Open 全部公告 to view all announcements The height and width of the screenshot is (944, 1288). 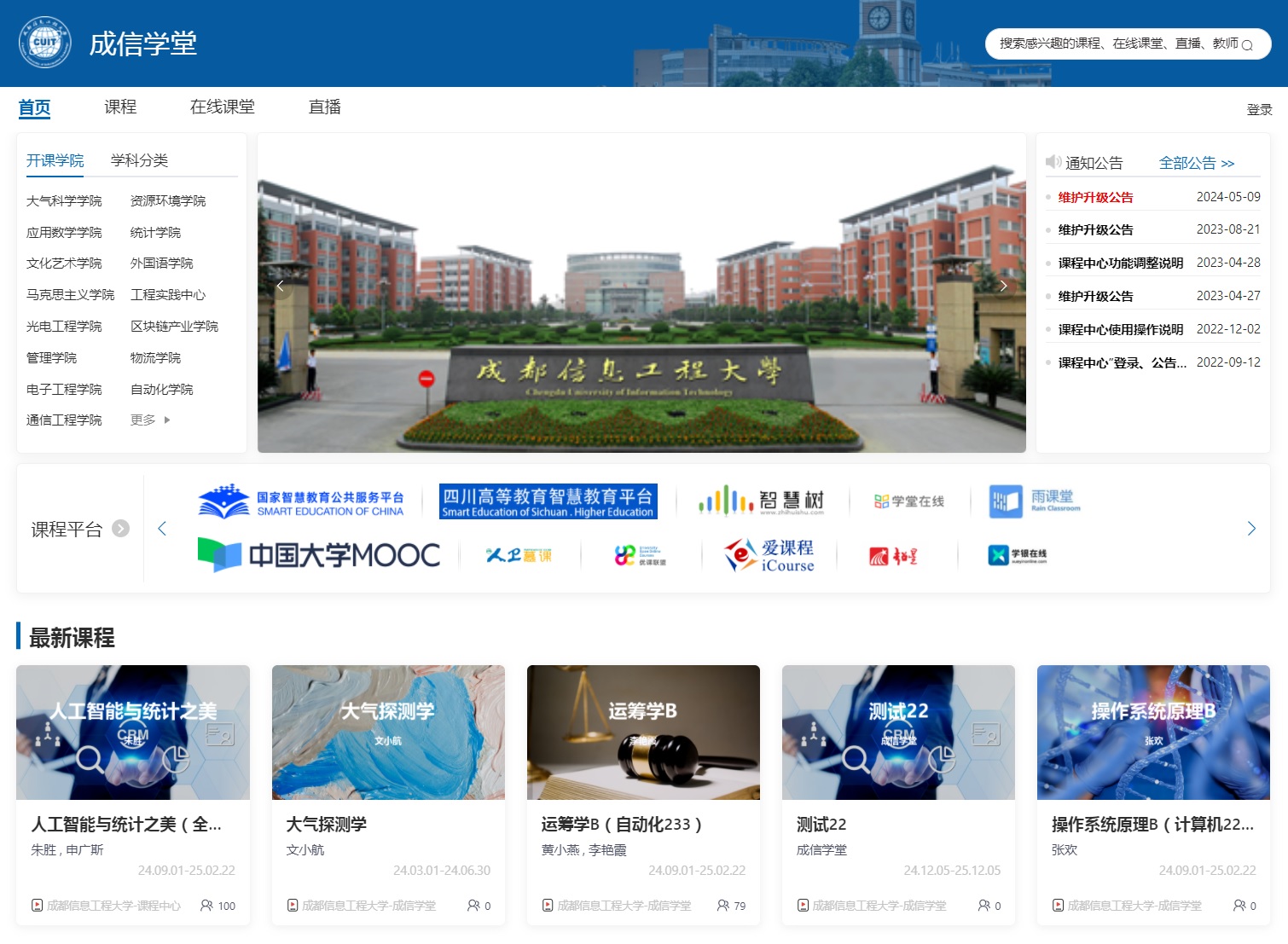tap(1196, 163)
